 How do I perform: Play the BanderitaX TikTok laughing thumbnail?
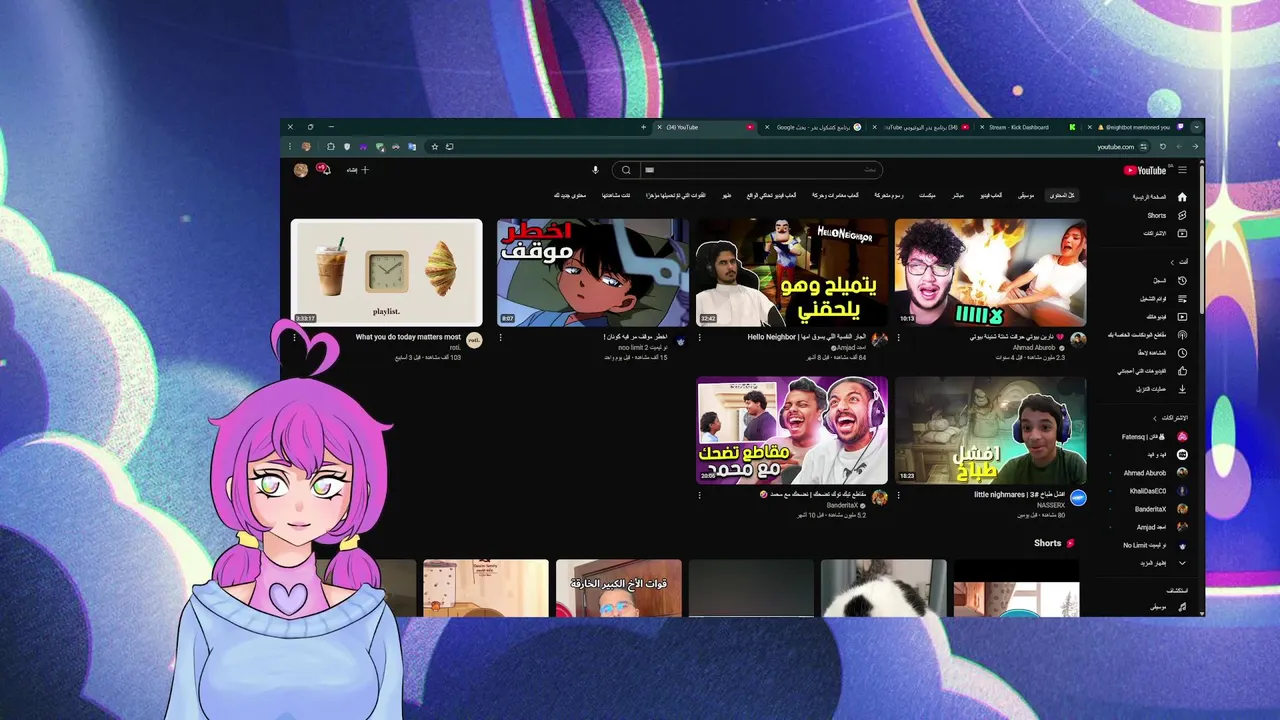click(792, 430)
